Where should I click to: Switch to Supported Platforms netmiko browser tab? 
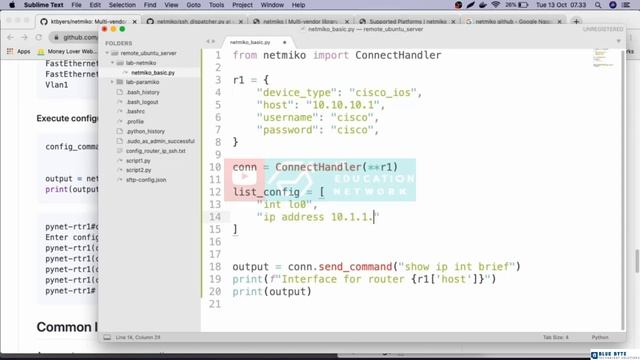click(x=407, y=21)
